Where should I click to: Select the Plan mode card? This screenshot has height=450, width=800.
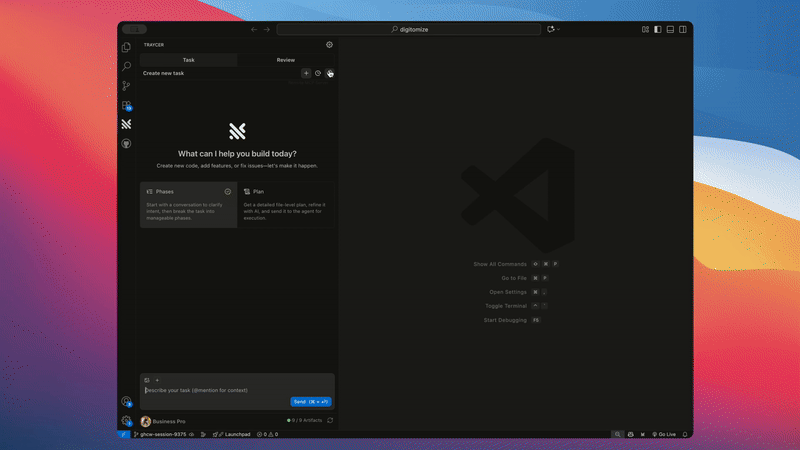click(286, 205)
